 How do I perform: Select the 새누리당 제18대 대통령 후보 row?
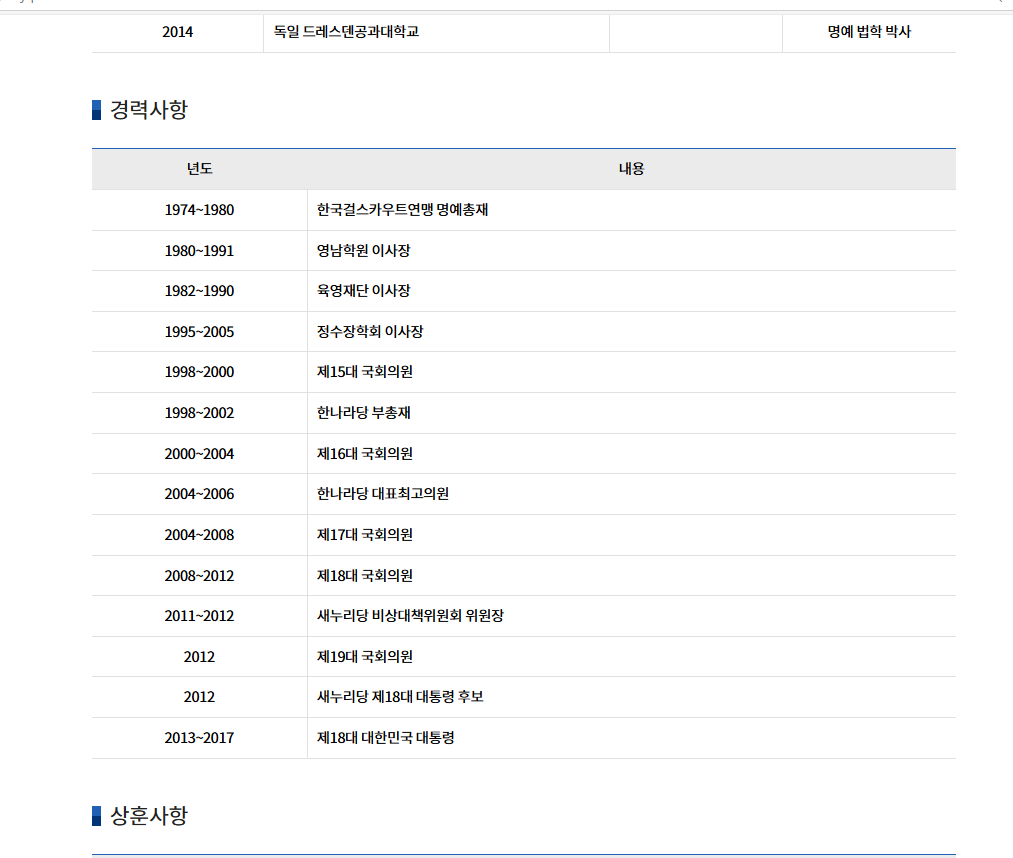(x=400, y=697)
